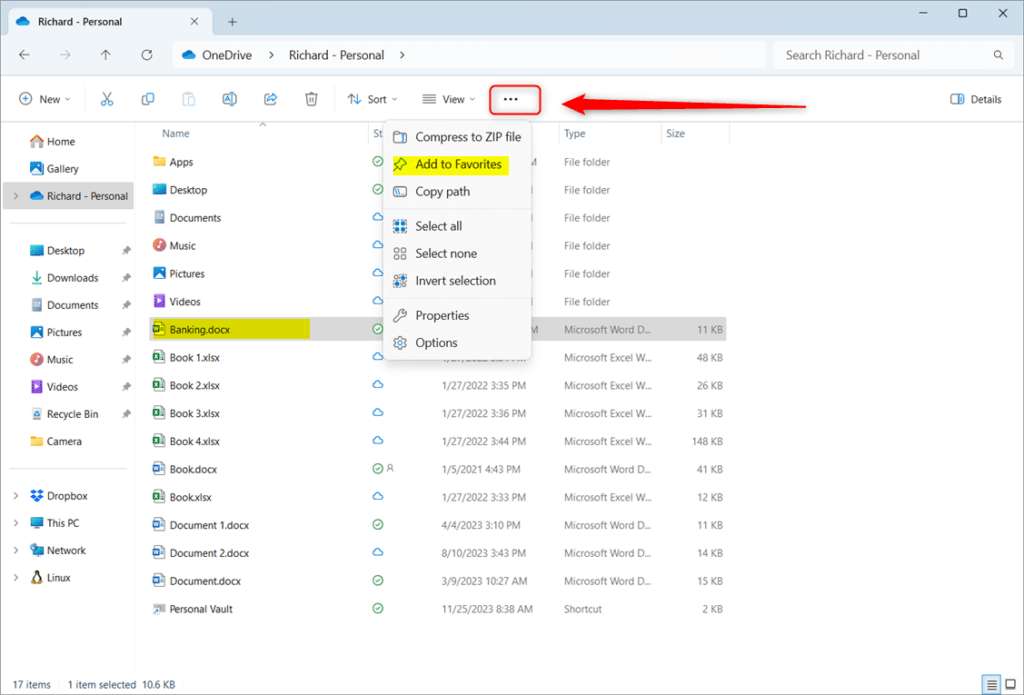Open the See more ellipsis menu
Viewport: 1024px width, 695px height.
click(x=514, y=99)
